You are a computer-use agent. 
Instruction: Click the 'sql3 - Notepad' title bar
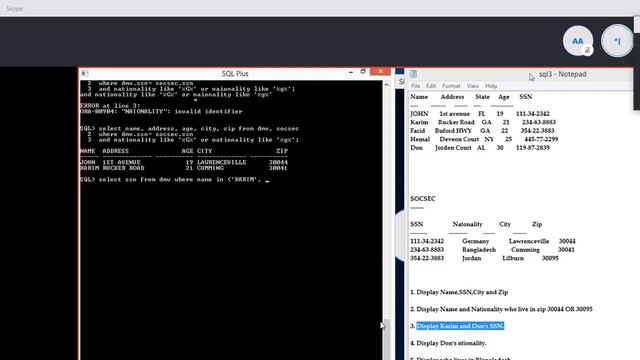[562, 74]
